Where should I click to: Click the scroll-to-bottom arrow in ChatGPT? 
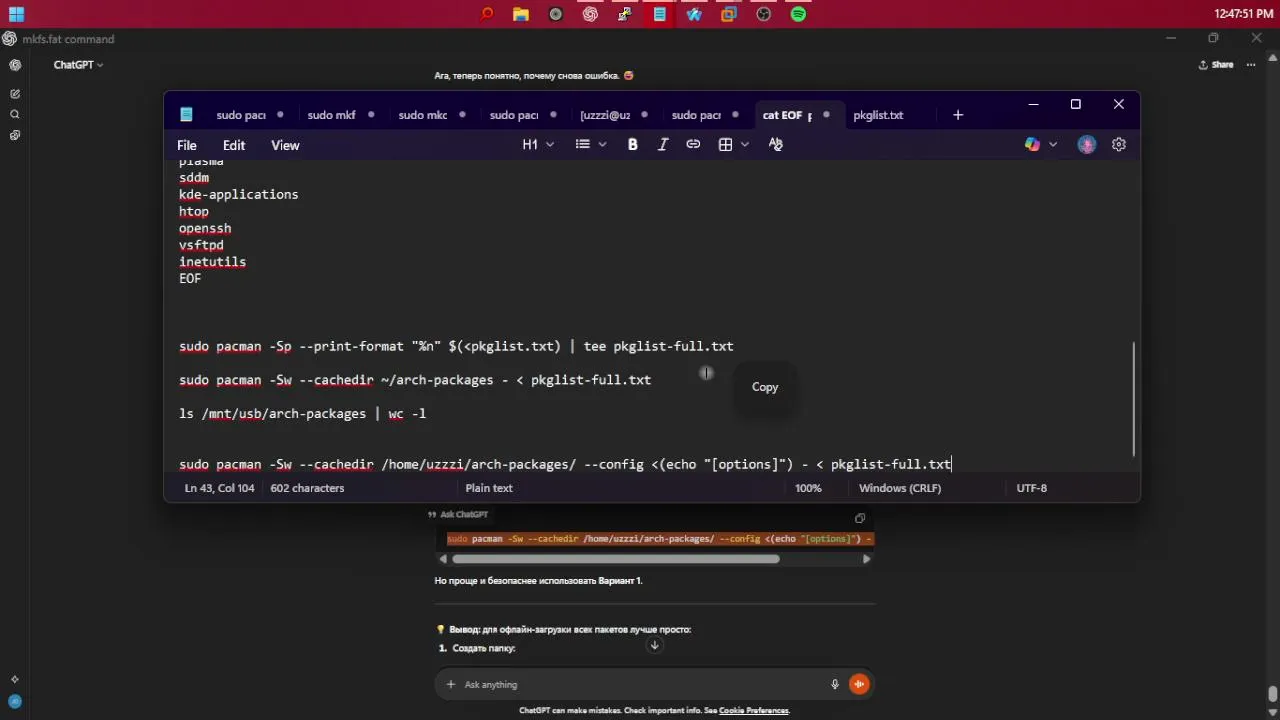(654, 646)
